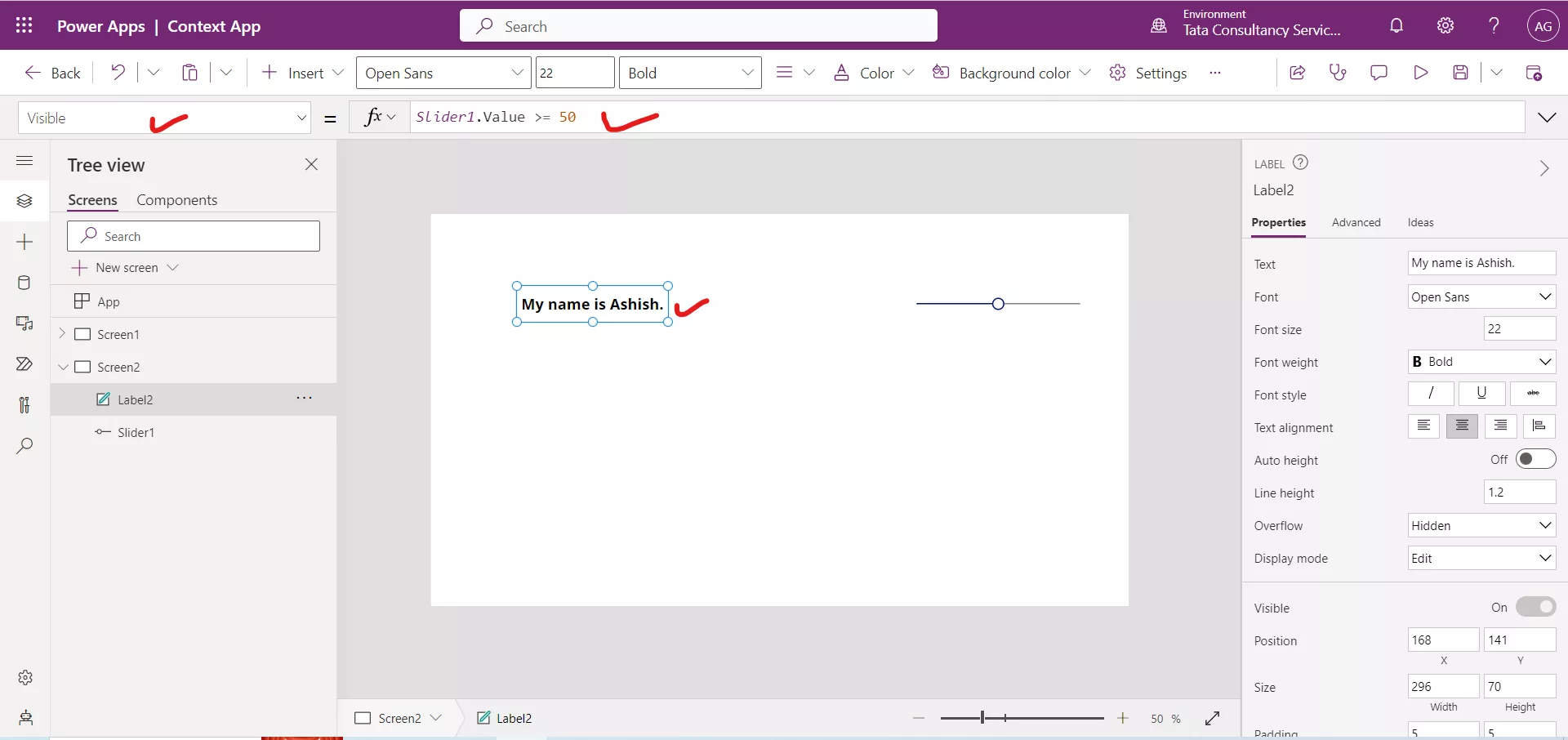
Task: Preview the app with the play icon
Action: (1421, 72)
